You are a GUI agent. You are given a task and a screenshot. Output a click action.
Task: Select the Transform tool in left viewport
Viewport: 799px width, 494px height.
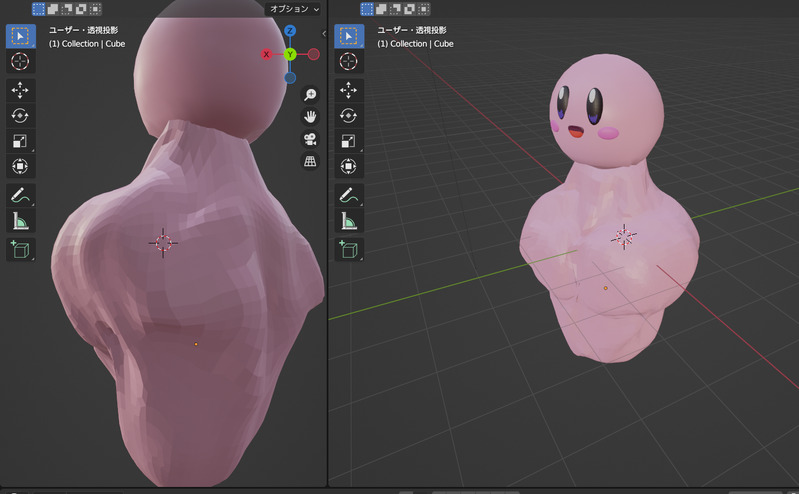(x=20, y=166)
